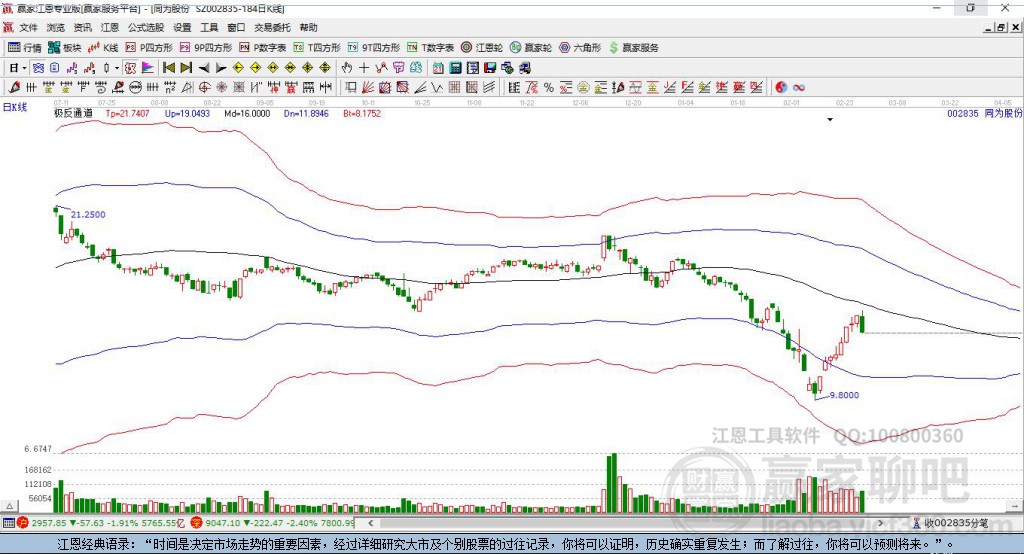The width and height of the screenshot is (1024, 554).
Task: Click the 21.2500 high price label
Action: coord(88,214)
